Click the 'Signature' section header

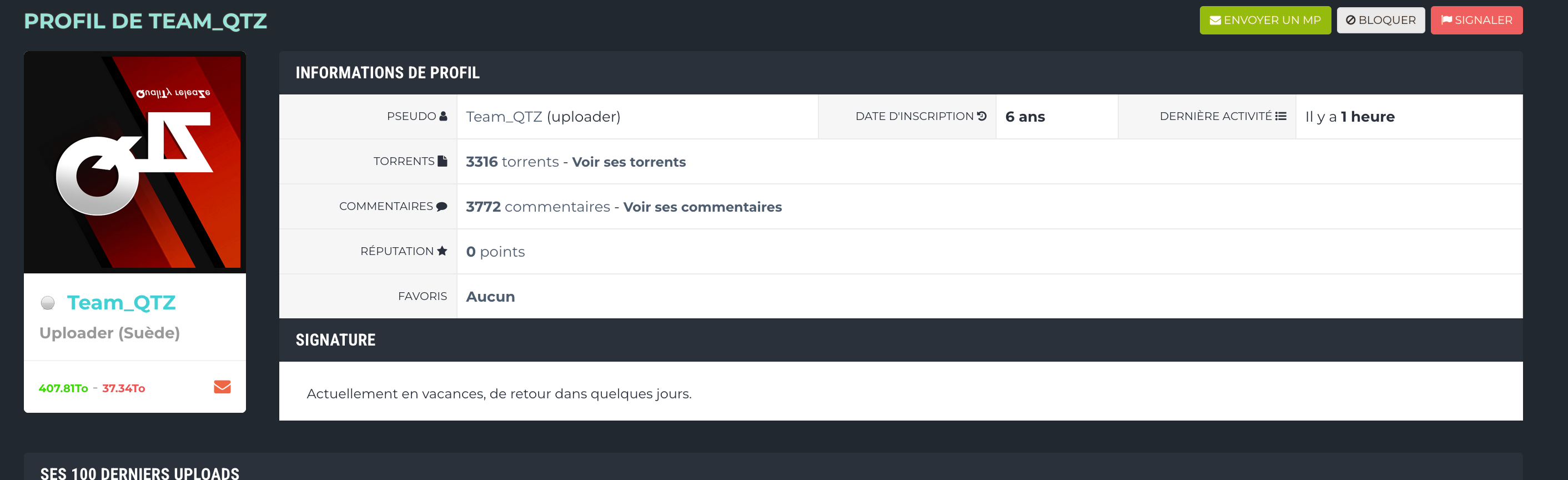335,340
